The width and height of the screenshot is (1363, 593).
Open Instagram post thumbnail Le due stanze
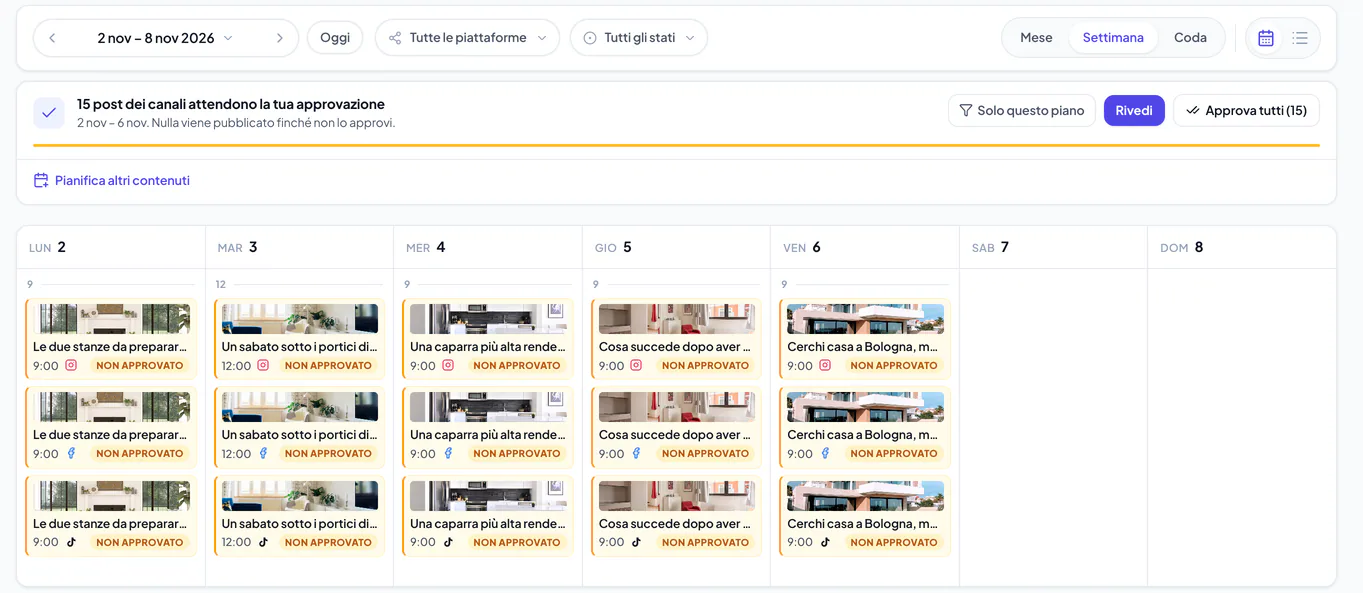point(111,319)
